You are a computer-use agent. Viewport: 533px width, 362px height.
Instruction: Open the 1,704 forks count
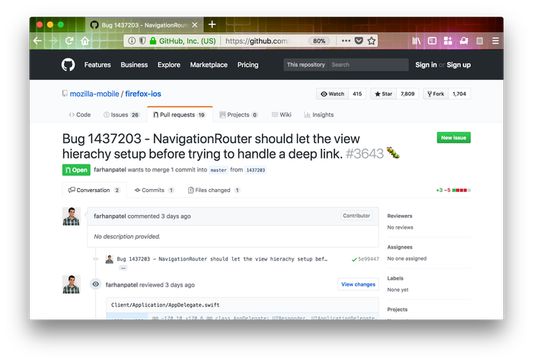click(459, 94)
